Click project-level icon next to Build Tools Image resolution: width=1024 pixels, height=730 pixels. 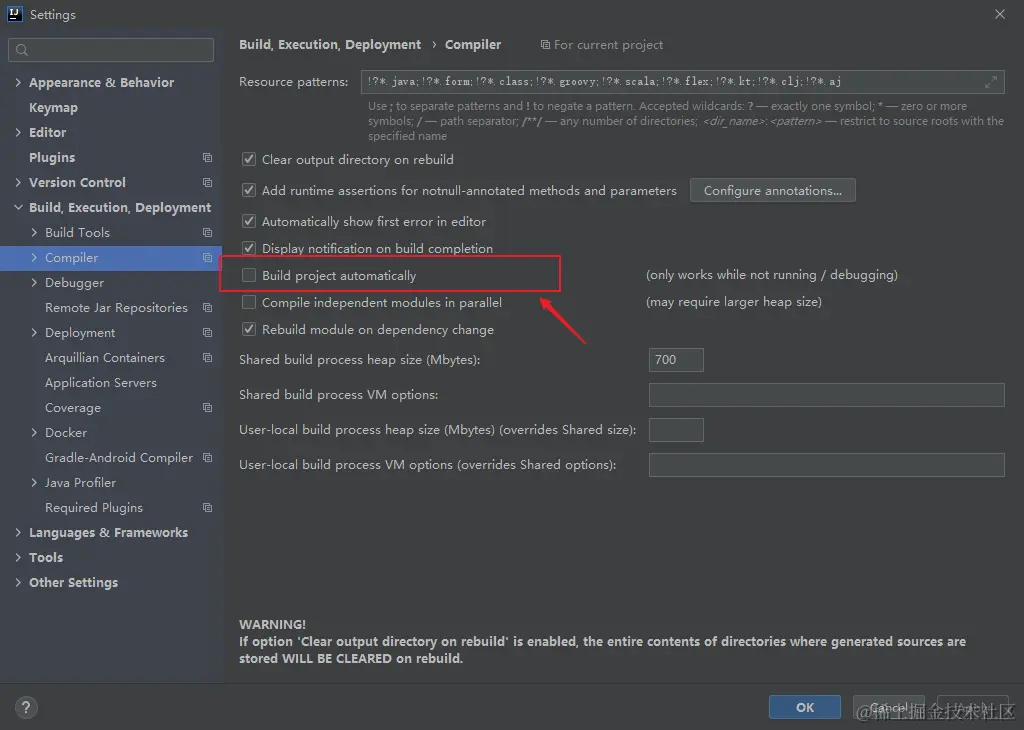pyautogui.click(x=207, y=232)
